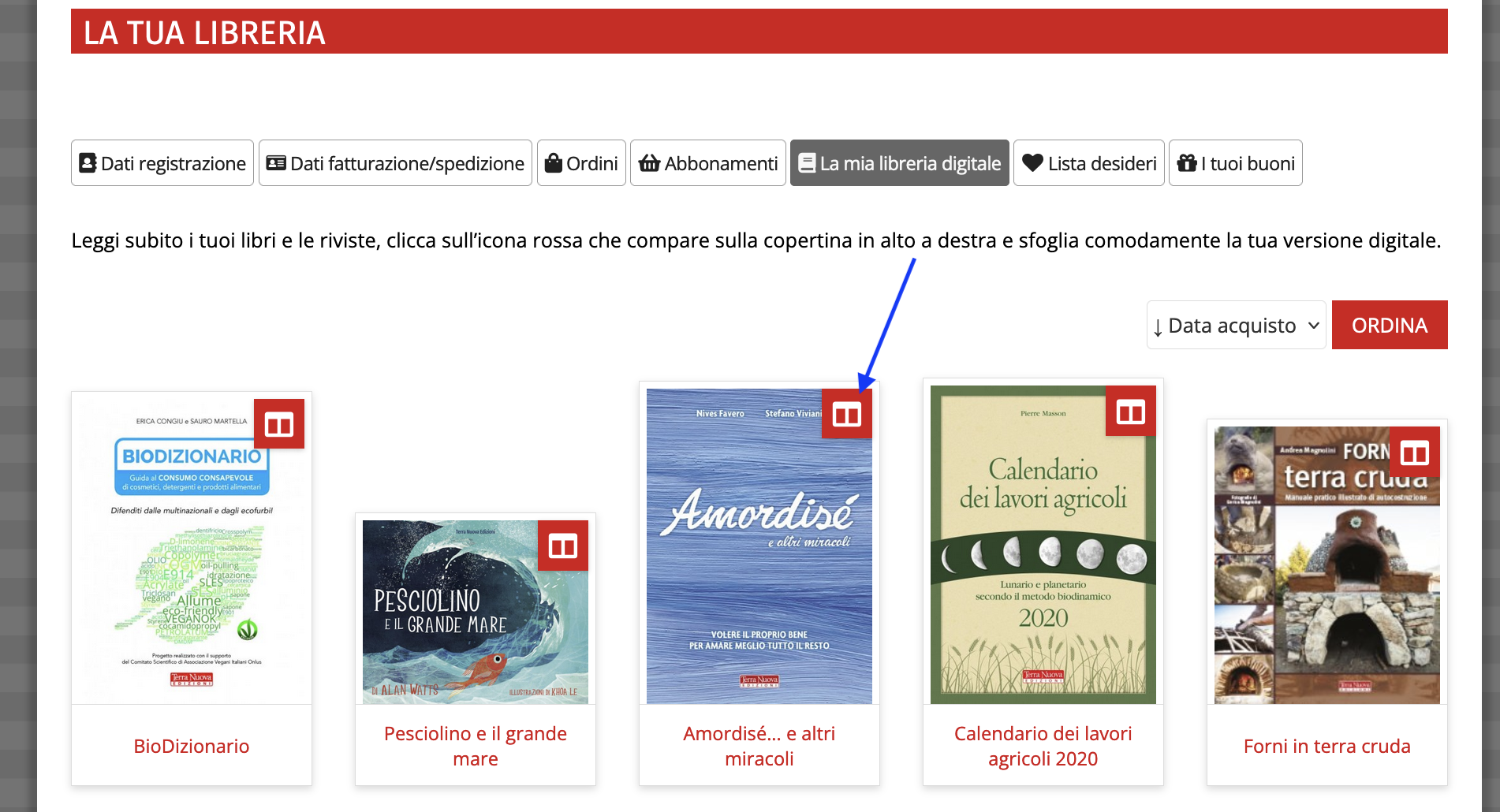Open reader icon on Forni in terra cruda

pyautogui.click(x=1414, y=453)
